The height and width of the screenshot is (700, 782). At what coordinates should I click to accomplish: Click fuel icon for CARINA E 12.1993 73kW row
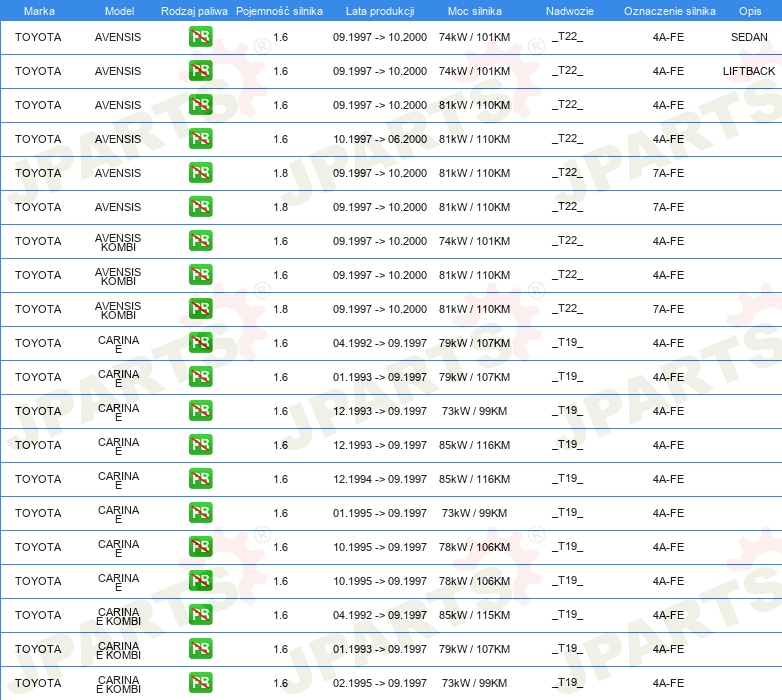(200, 411)
